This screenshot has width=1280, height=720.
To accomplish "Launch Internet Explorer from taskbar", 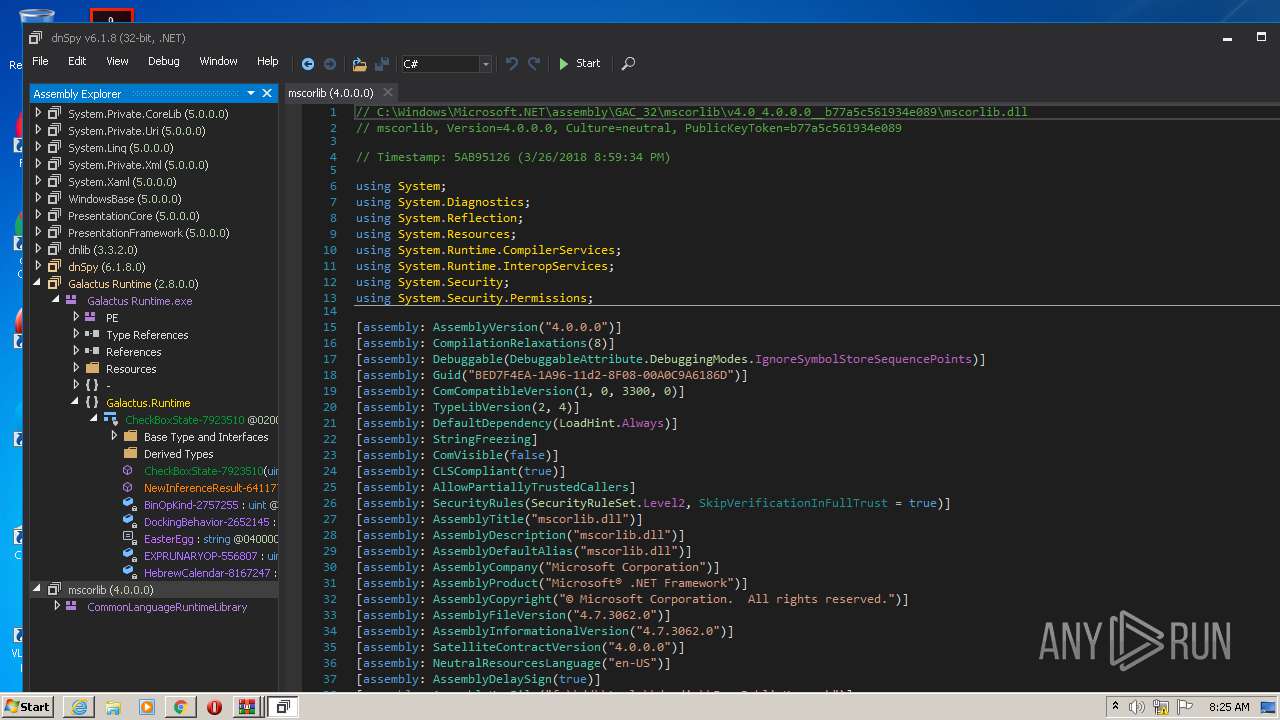I will coord(79,707).
